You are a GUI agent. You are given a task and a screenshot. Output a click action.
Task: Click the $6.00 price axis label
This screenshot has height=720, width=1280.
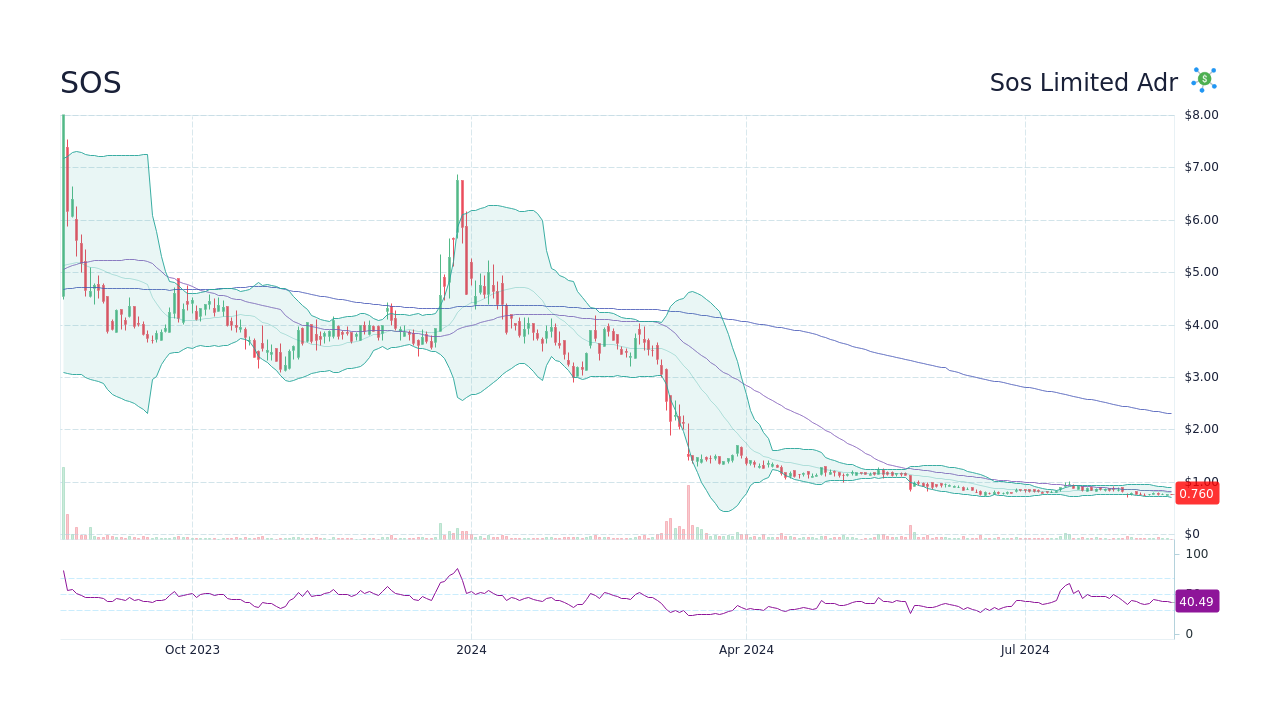(1201, 220)
